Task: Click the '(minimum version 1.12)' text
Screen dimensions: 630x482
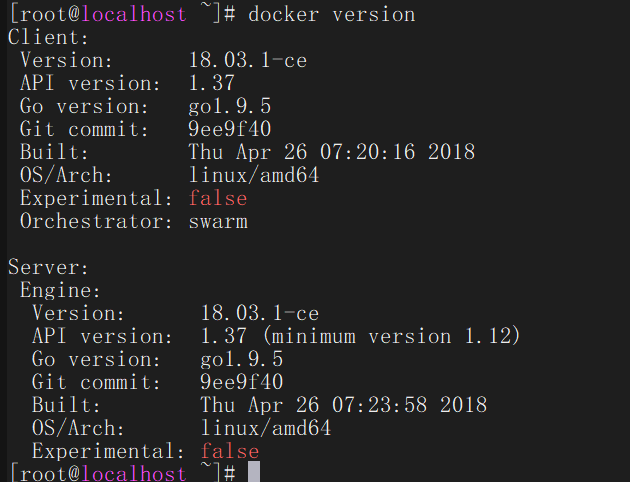Action: (x=392, y=336)
